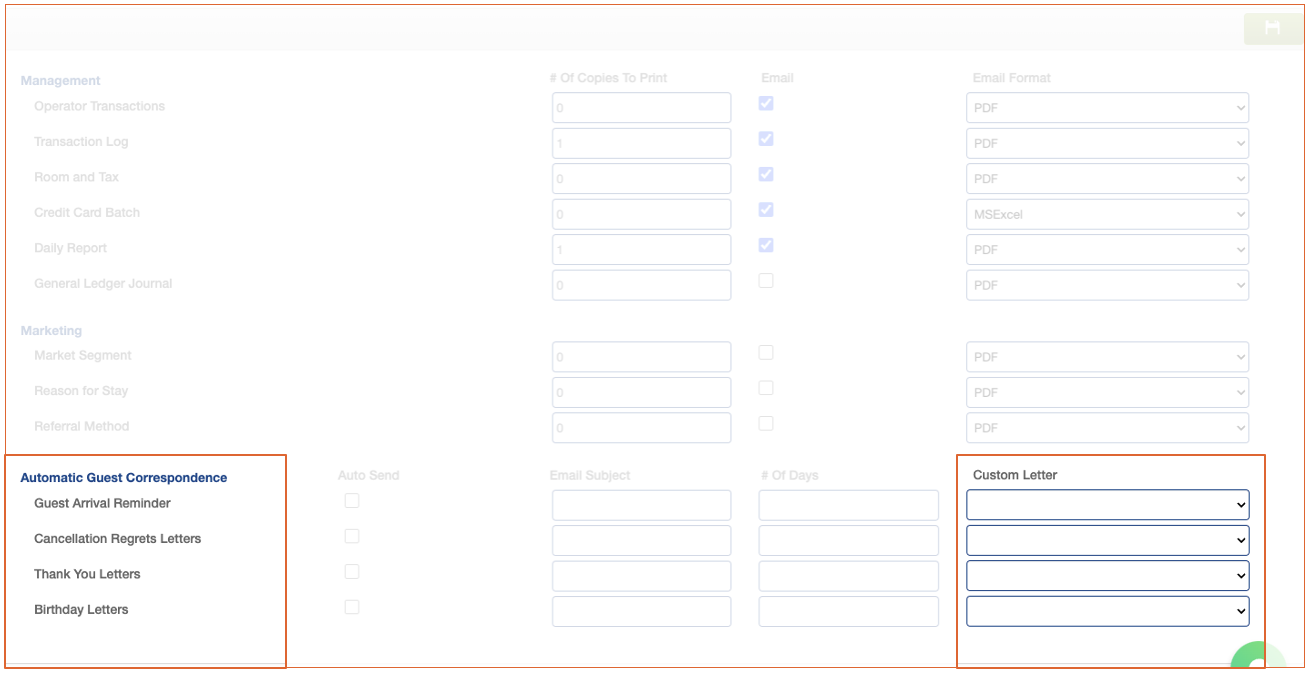Click # Of Days field for Birthday Letters

[848, 611]
